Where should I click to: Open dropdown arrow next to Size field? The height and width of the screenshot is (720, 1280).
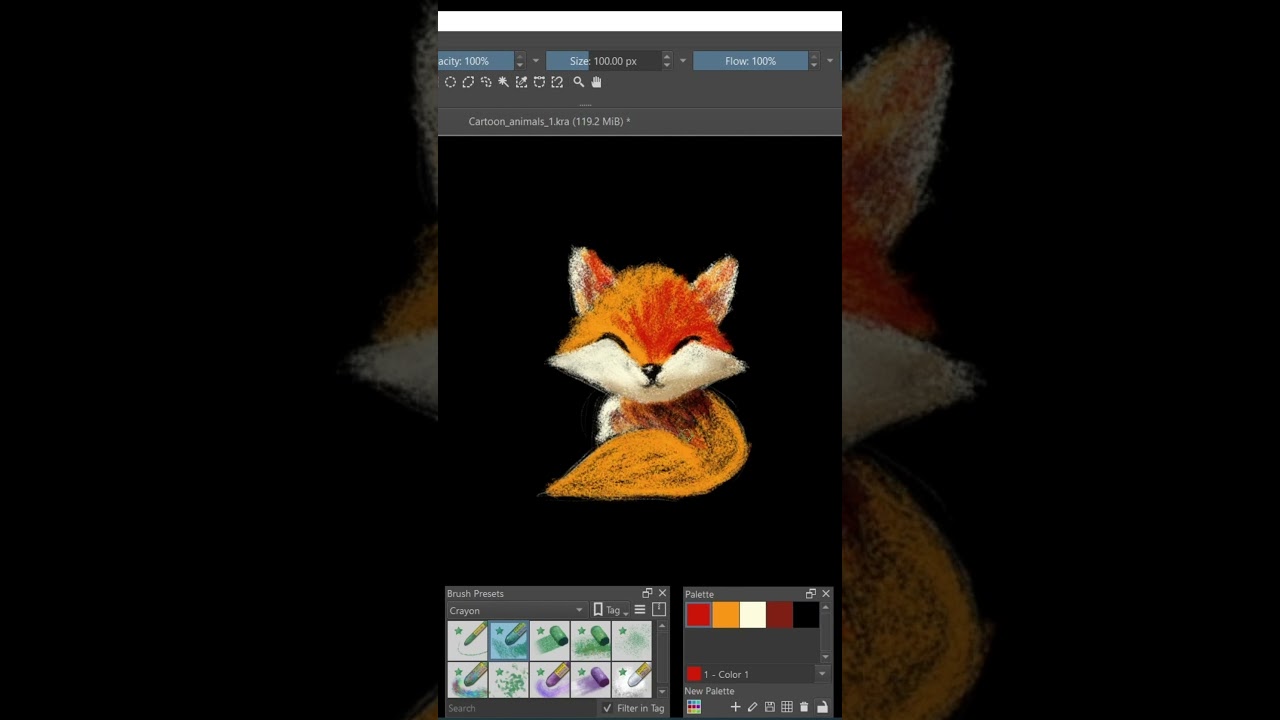683,61
